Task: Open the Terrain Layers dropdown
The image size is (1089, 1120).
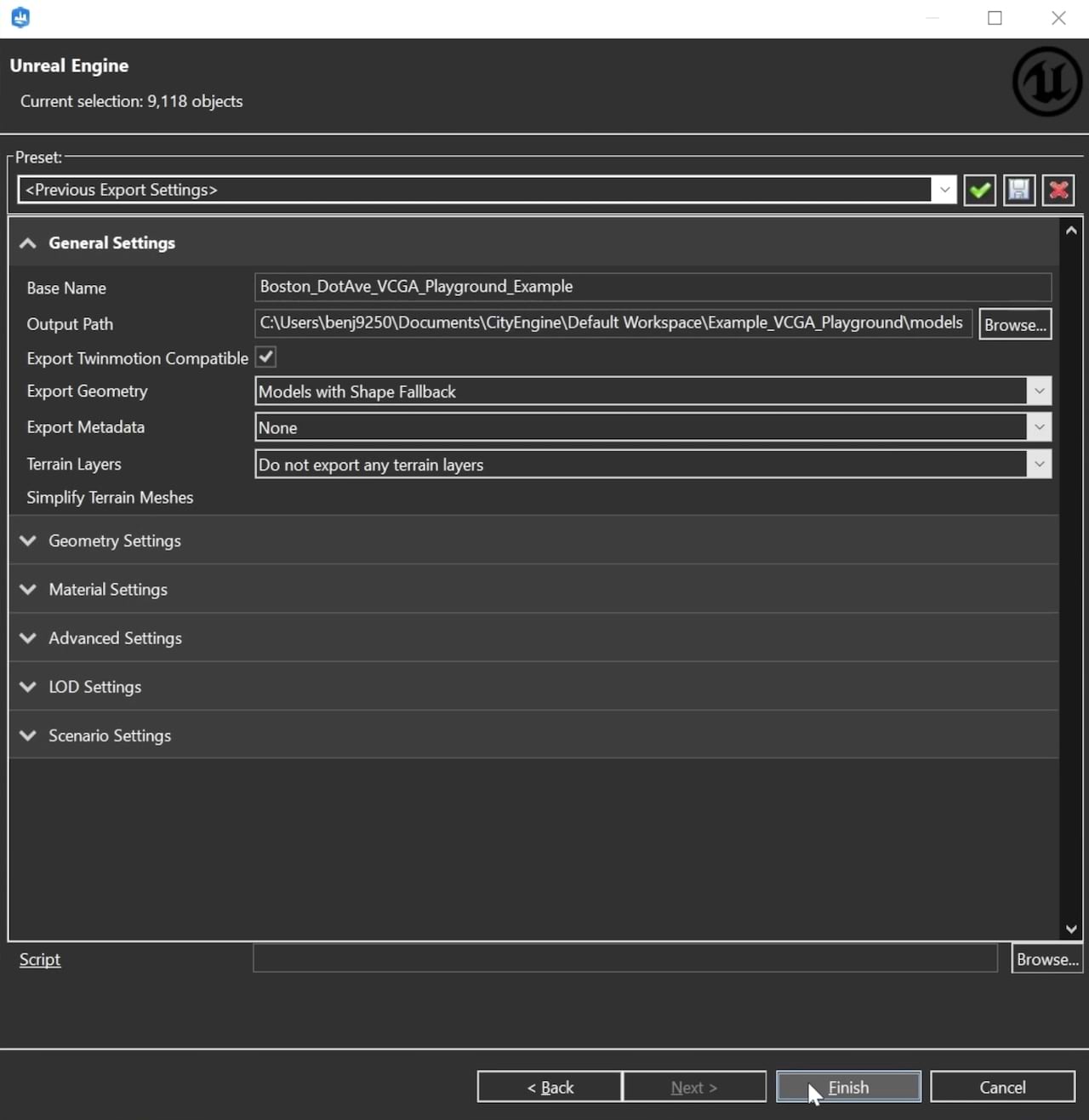Action: (x=1039, y=464)
